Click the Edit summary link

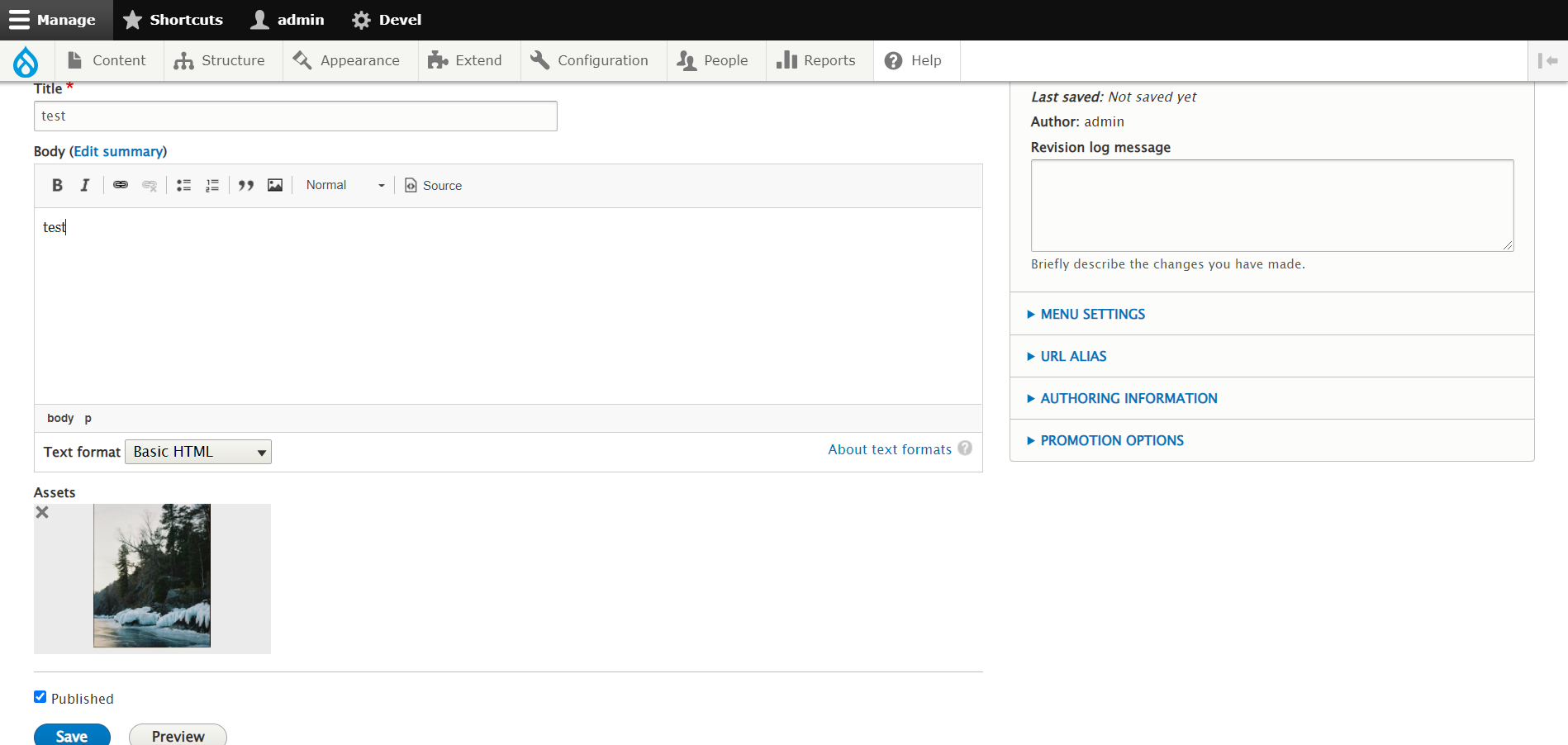click(x=118, y=151)
